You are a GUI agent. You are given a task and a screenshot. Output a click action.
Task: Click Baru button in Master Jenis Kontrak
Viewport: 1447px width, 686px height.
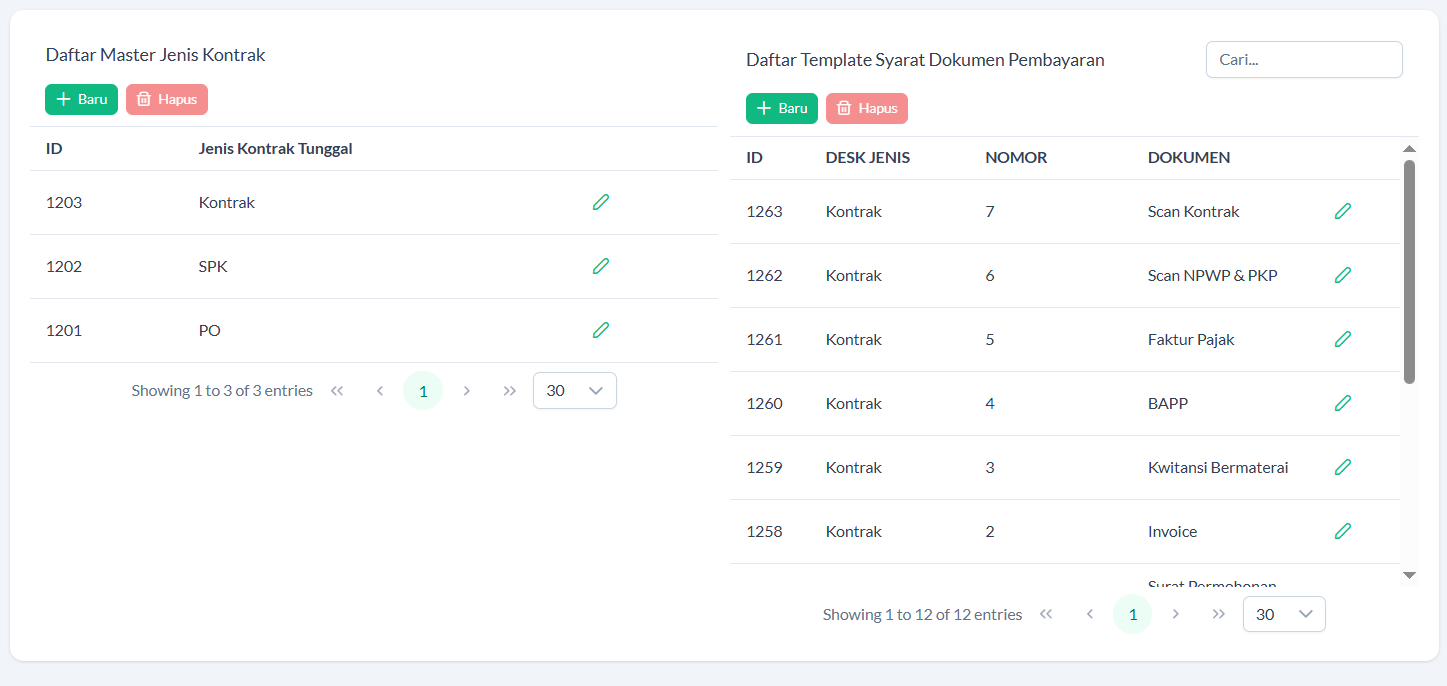[81, 99]
